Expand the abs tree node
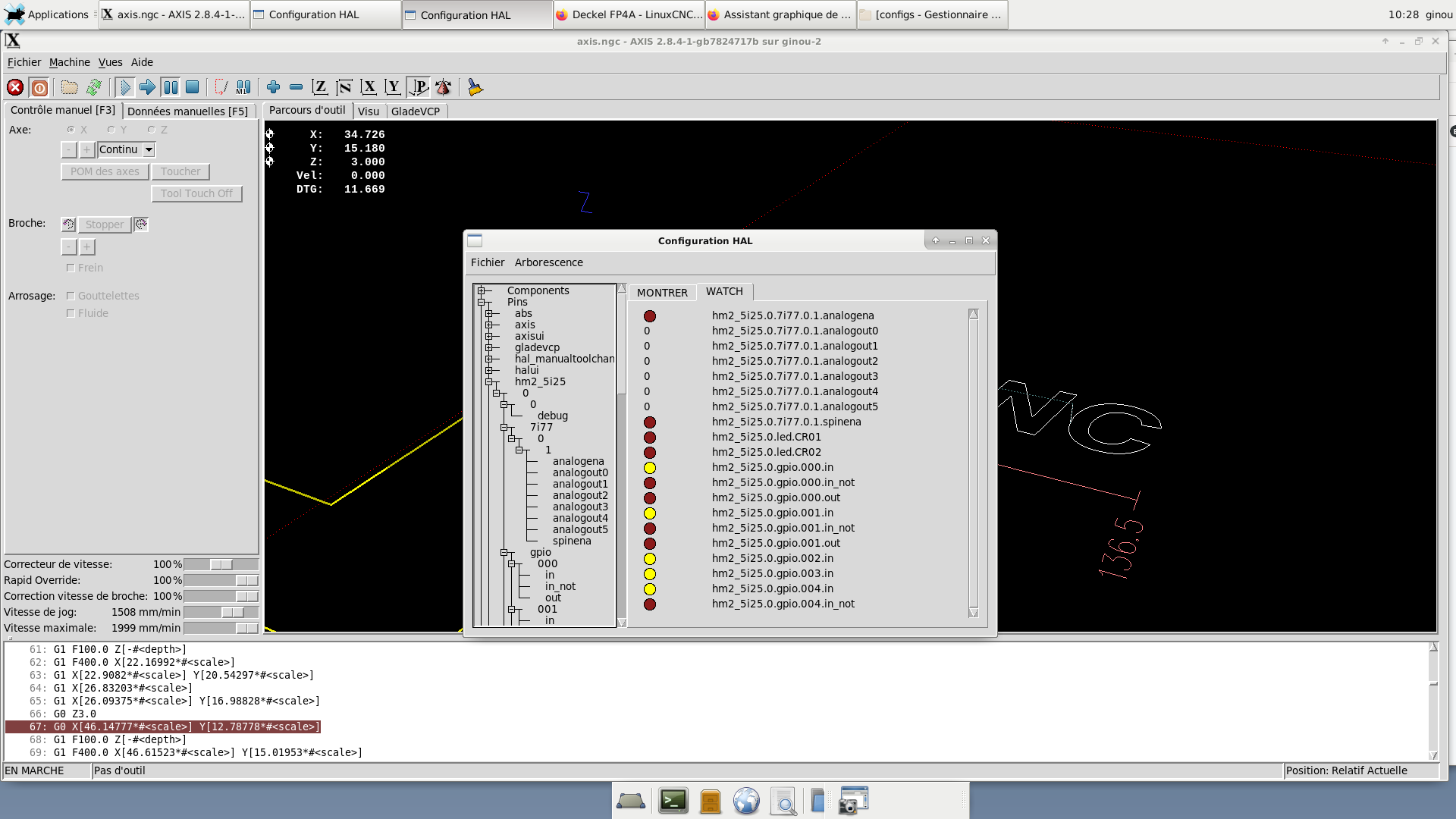The height and width of the screenshot is (819, 1456). (x=488, y=313)
